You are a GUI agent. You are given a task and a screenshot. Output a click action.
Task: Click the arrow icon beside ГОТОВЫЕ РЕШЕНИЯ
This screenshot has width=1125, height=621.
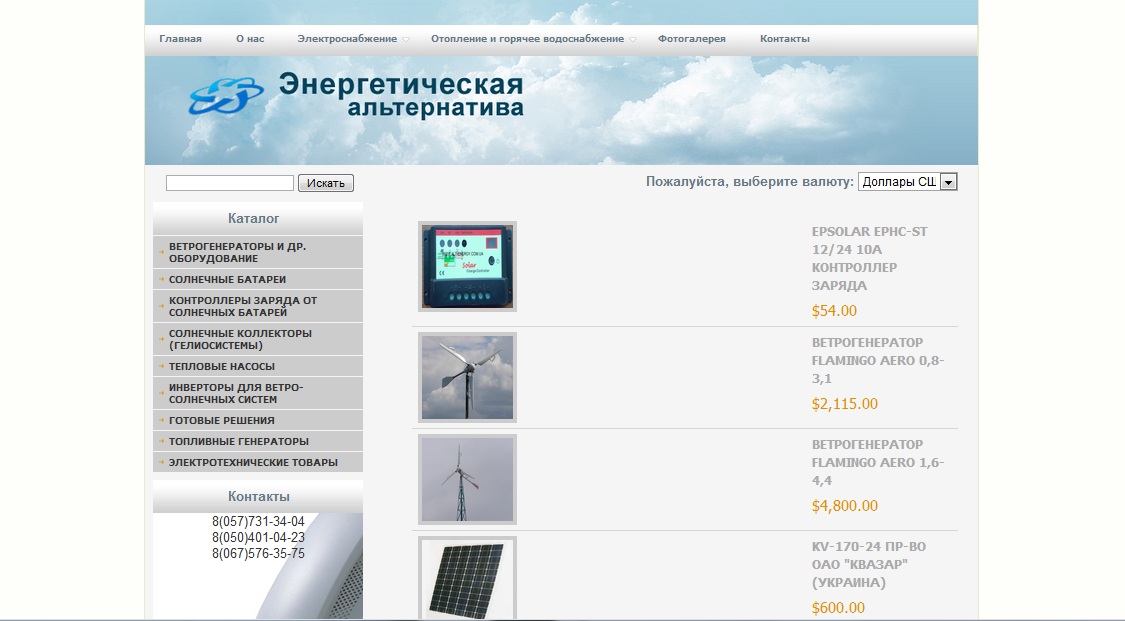(160, 420)
